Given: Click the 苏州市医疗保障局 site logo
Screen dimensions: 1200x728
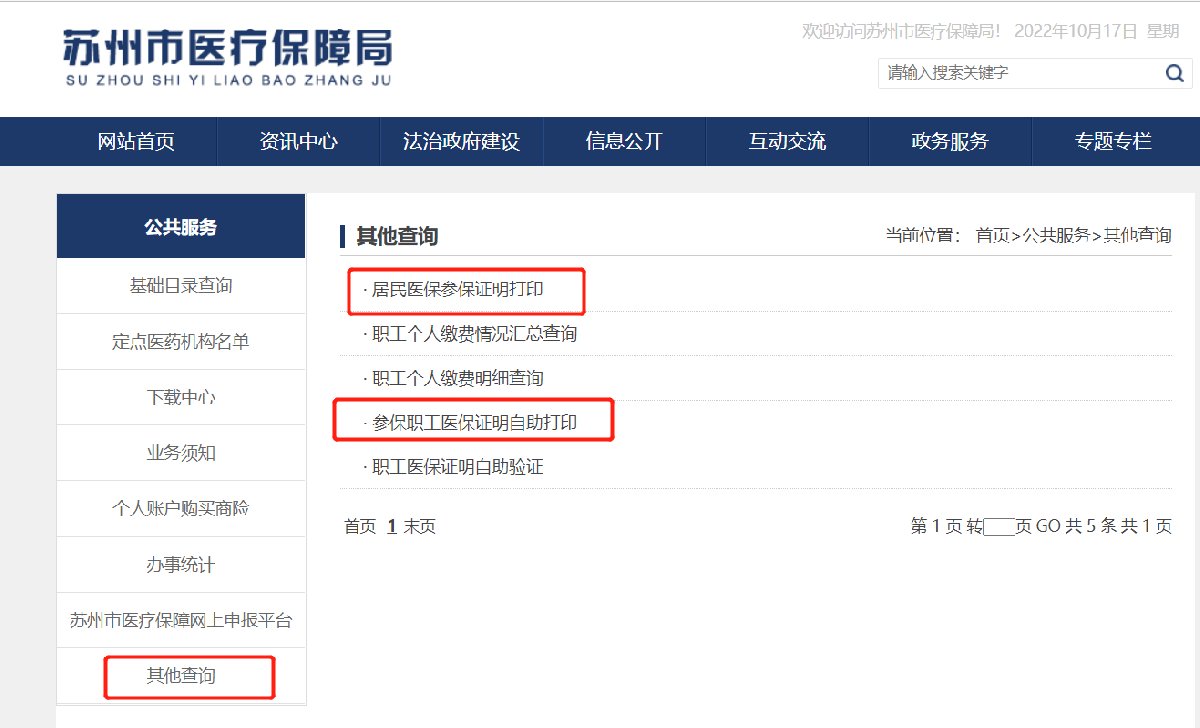Looking at the screenshot, I should click(227, 57).
